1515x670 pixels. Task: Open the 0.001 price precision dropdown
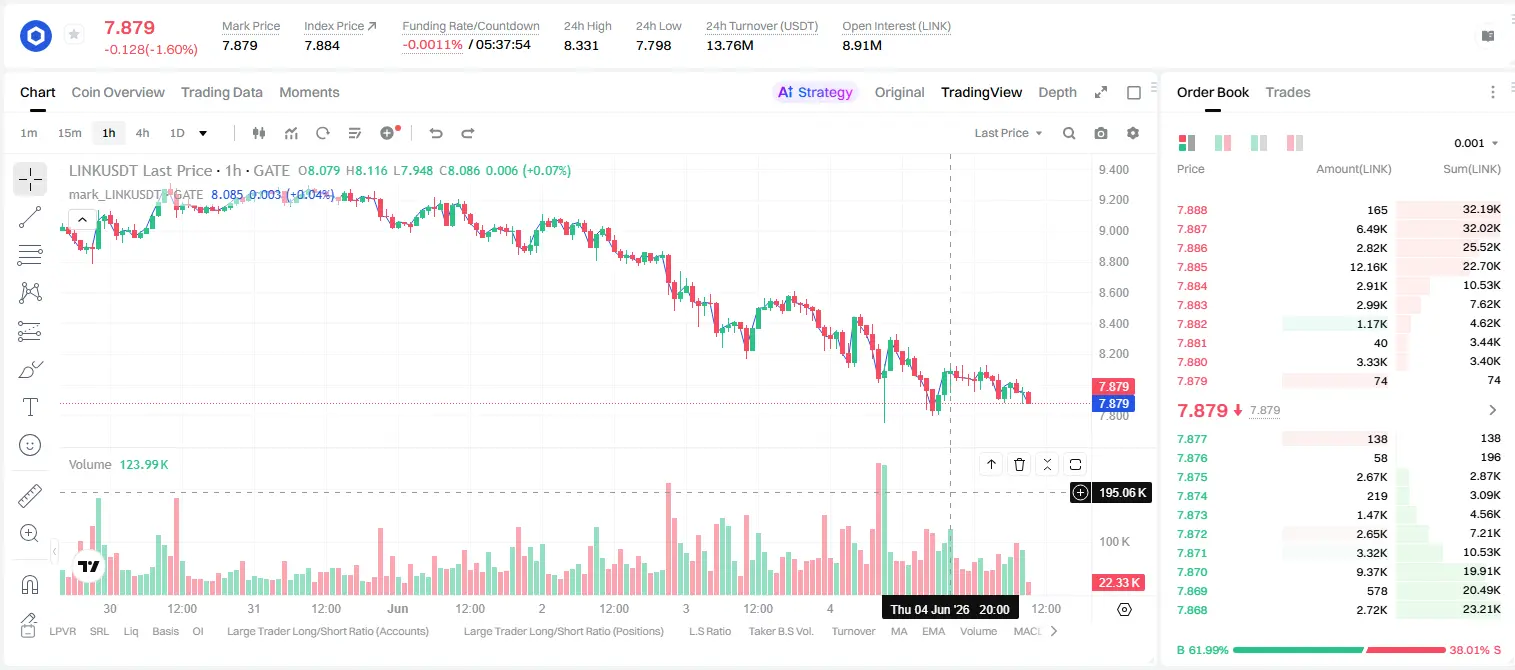click(1476, 143)
